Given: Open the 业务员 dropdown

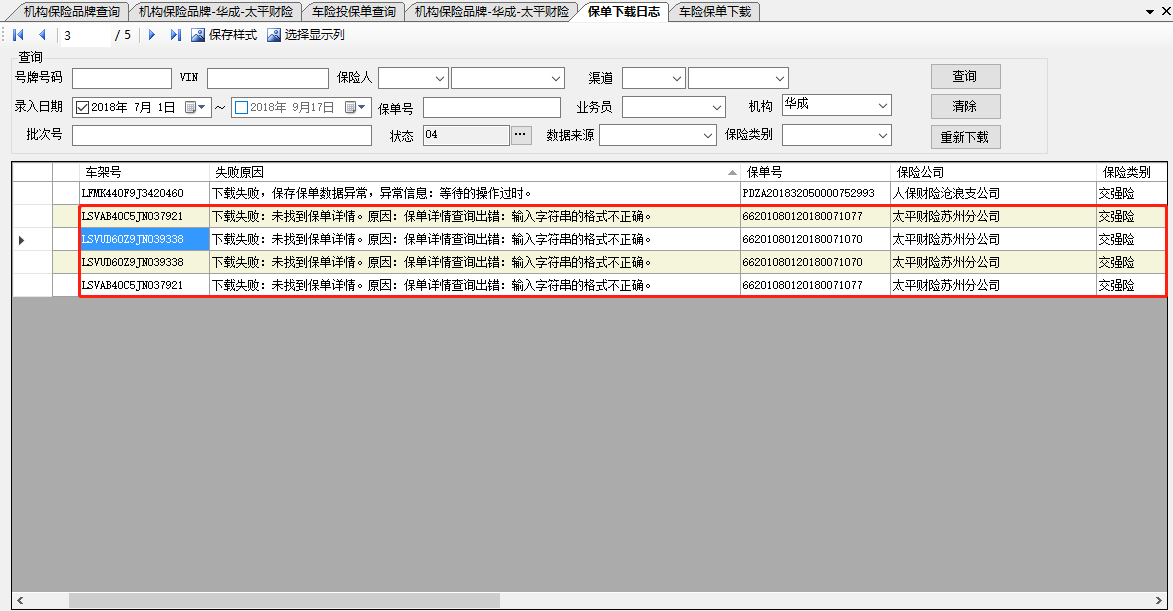Looking at the screenshot, I should click(x=717, y=108).
